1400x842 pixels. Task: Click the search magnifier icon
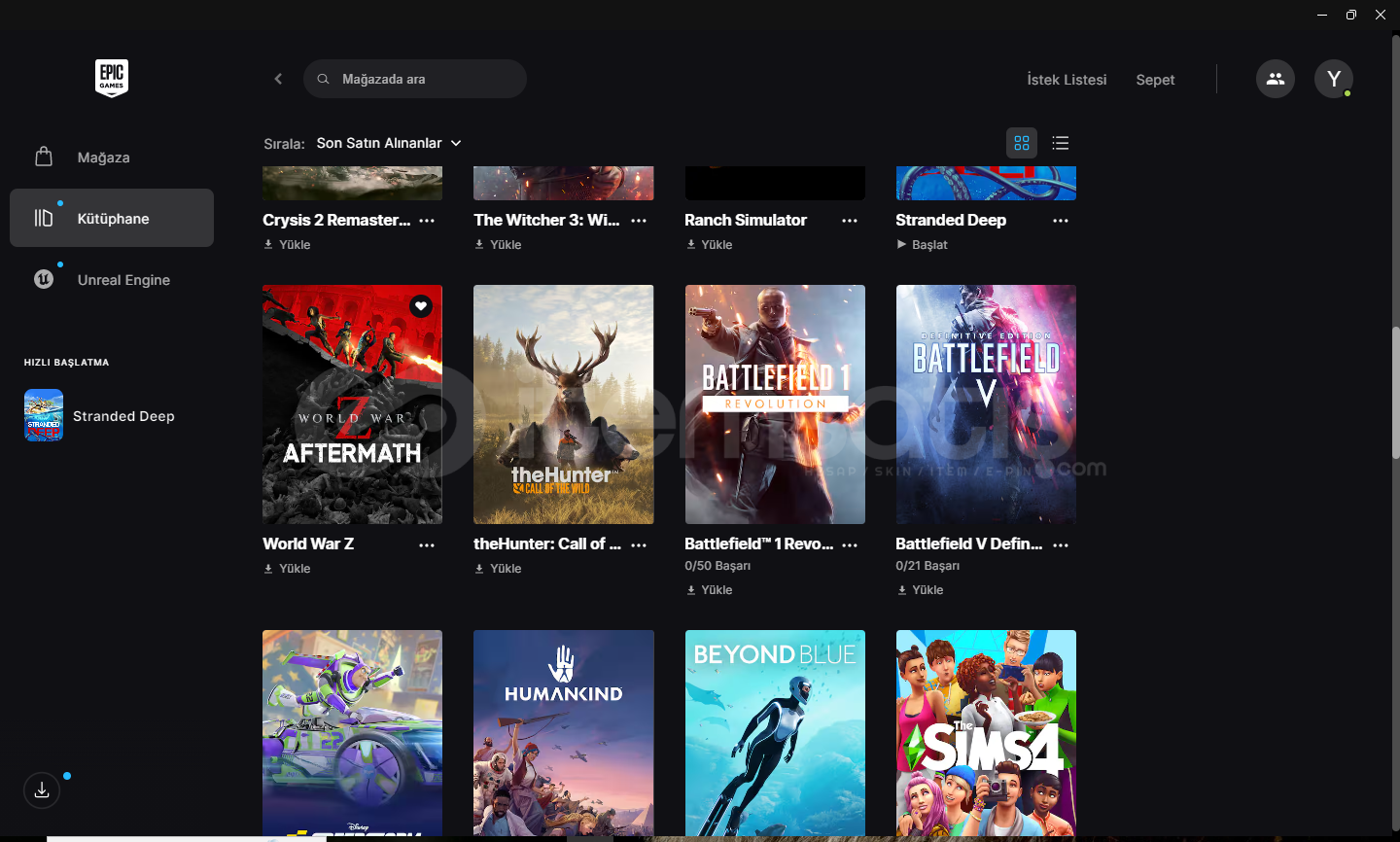pyautogui.click(x=323, y=79)
